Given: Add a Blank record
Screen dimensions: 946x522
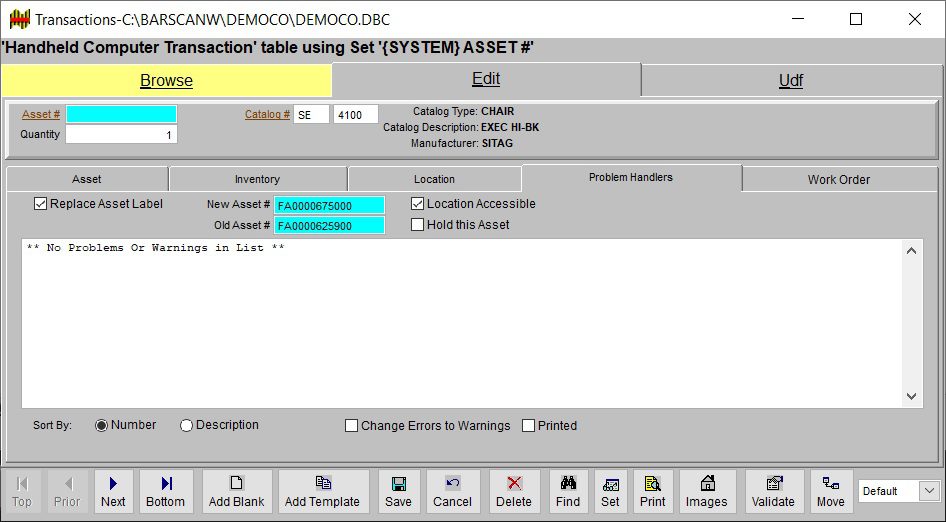Looking at the screenshot, I should [236, 492].
